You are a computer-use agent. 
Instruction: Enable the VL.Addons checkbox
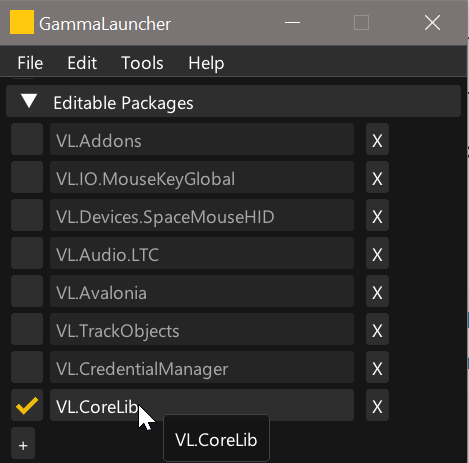(x=27, y=139)
